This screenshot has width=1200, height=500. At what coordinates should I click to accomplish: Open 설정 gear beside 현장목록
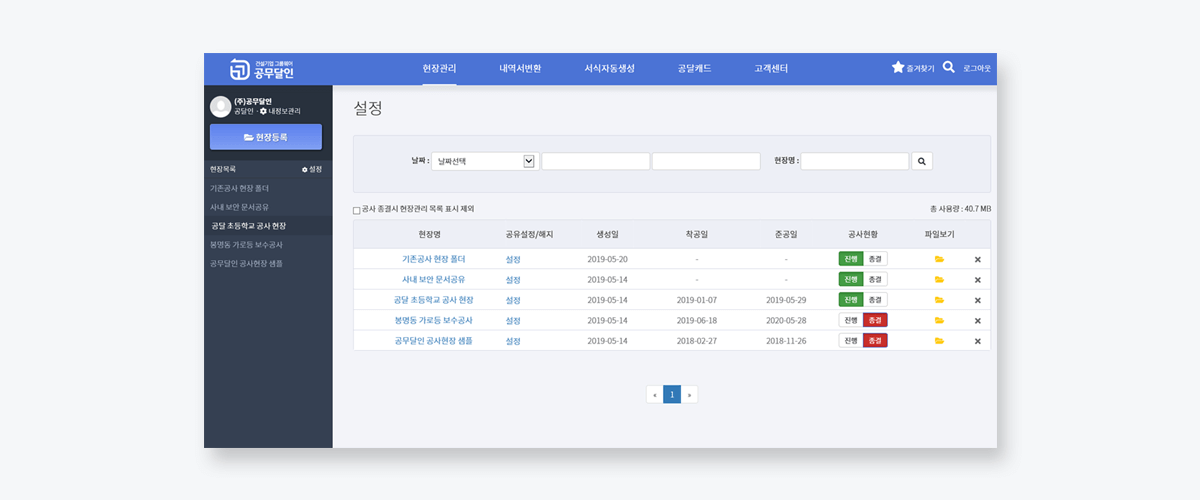coord(312,169)
